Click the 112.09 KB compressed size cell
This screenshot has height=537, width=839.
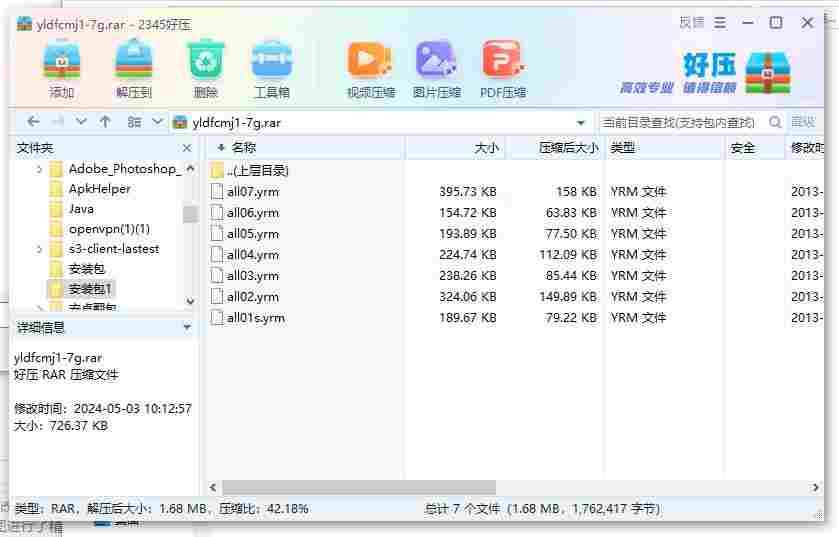[568, 255]
